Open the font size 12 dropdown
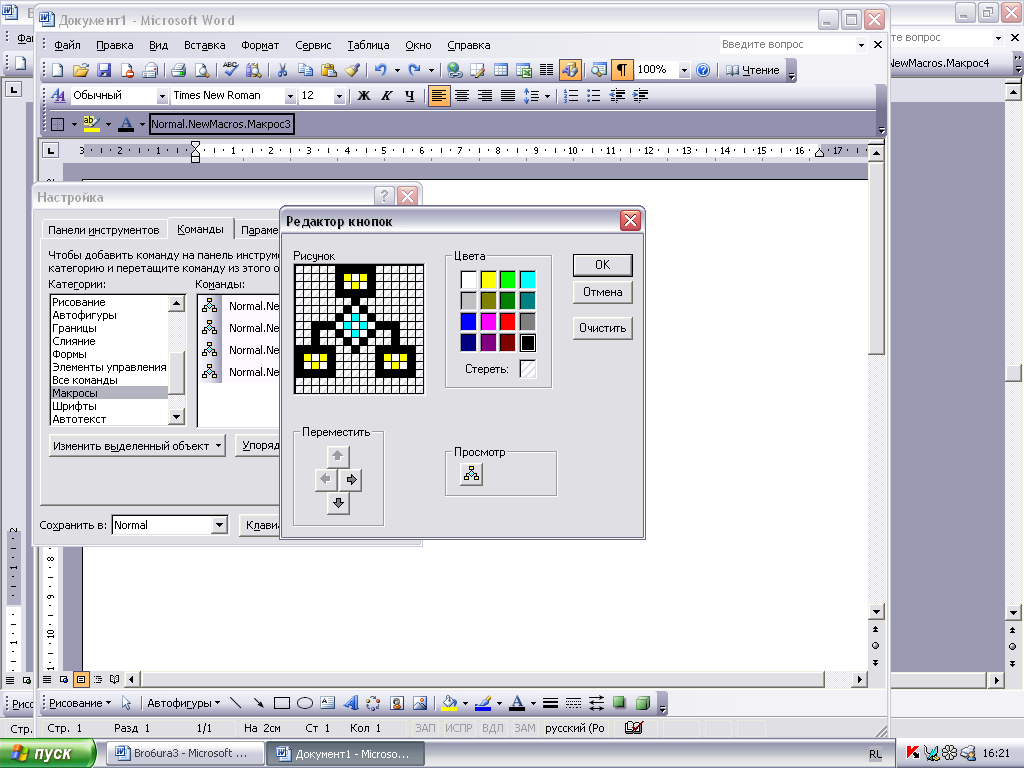Image resolution: width=1024 pixels, height=768 pixels. point(339,96)
